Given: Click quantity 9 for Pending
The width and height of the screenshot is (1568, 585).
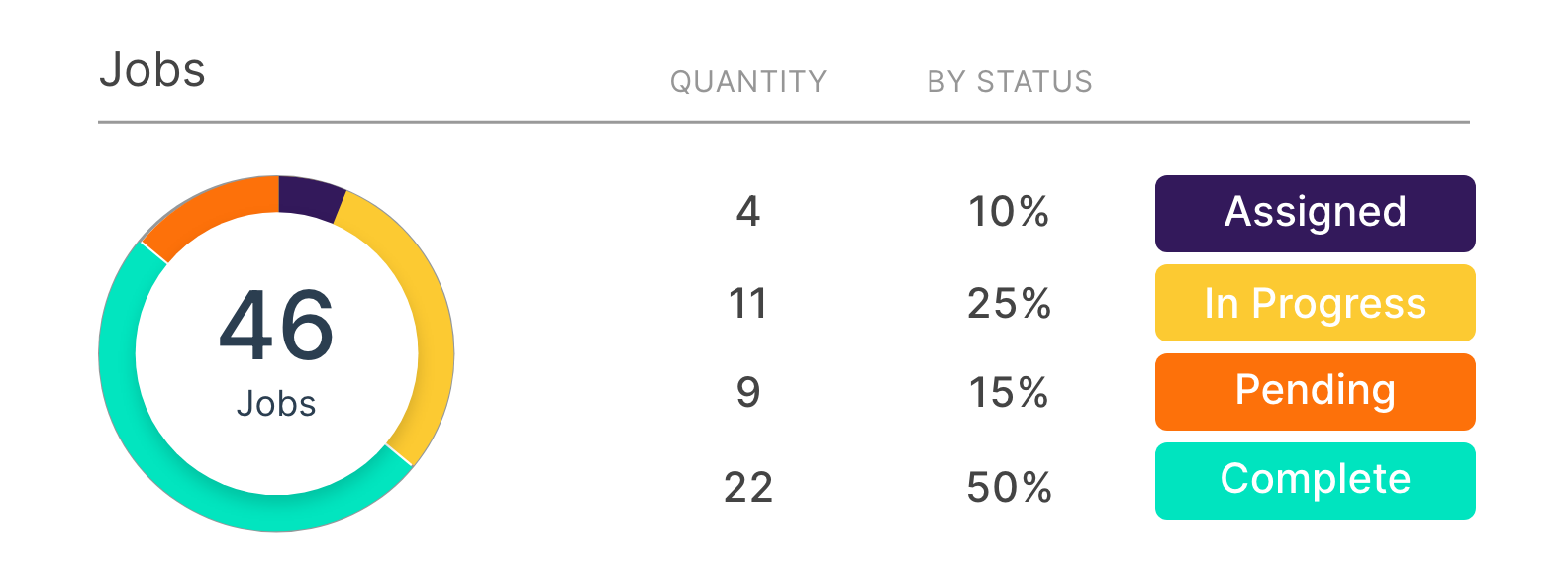Looking at the screenshot, I should tap(748, 392).
